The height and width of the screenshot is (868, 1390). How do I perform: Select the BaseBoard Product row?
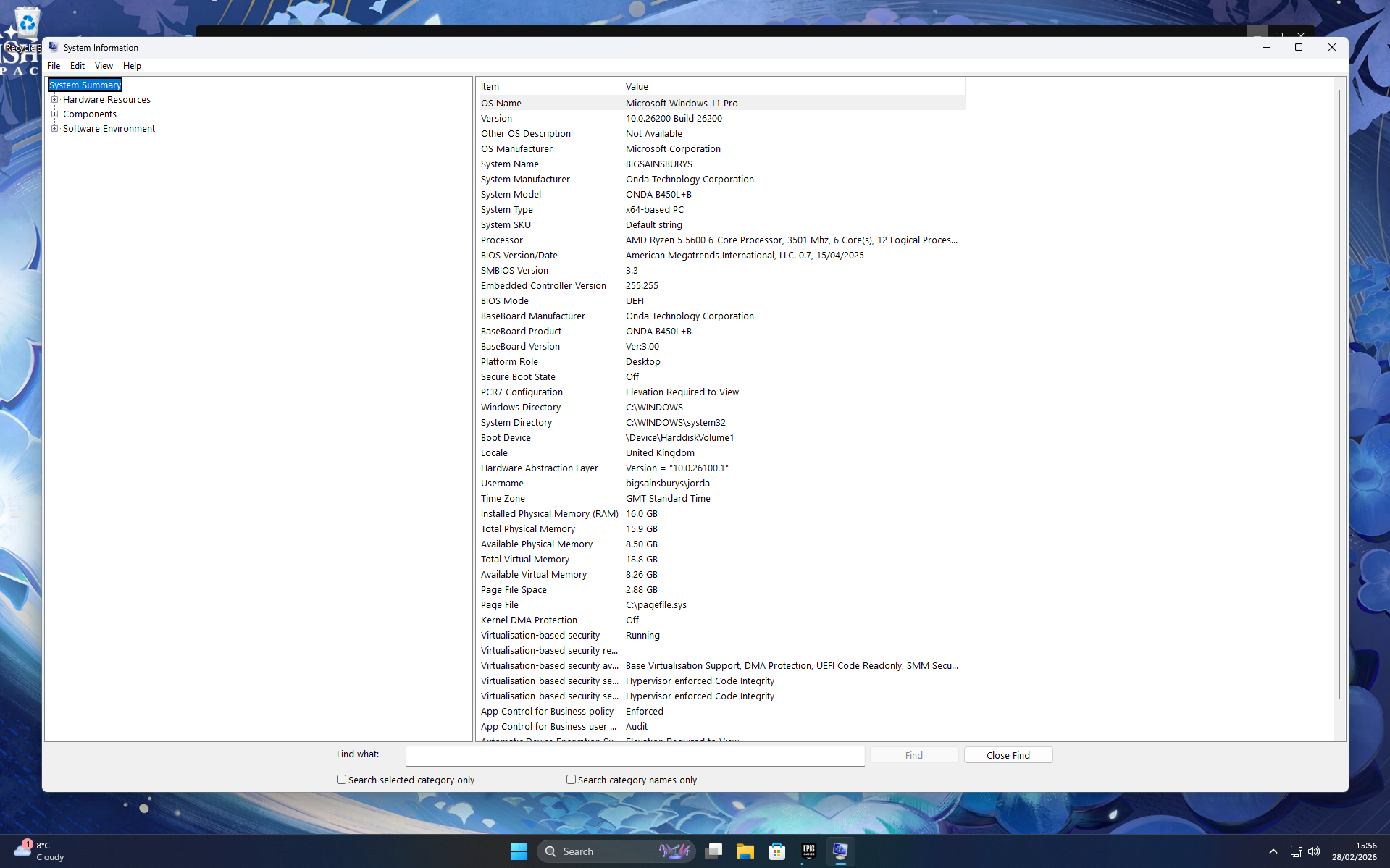pos(721,332)
